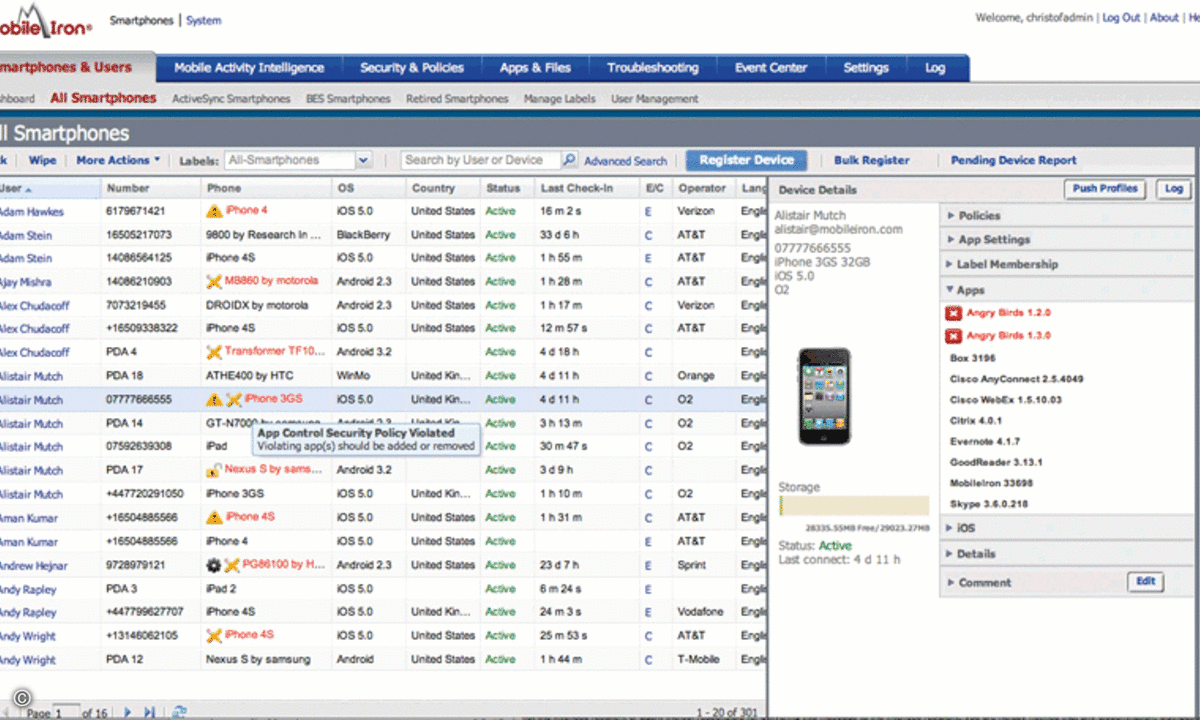Open the Settings tab
This screenshot has height=720, width=1200.
(866, 68)
